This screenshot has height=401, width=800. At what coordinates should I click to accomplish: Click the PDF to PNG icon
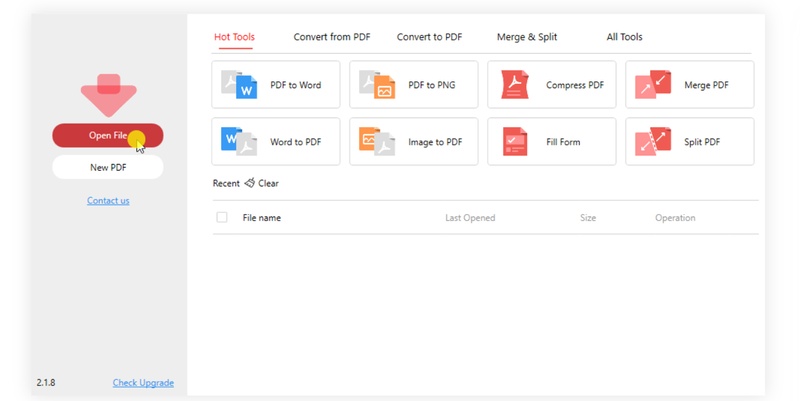377,85
